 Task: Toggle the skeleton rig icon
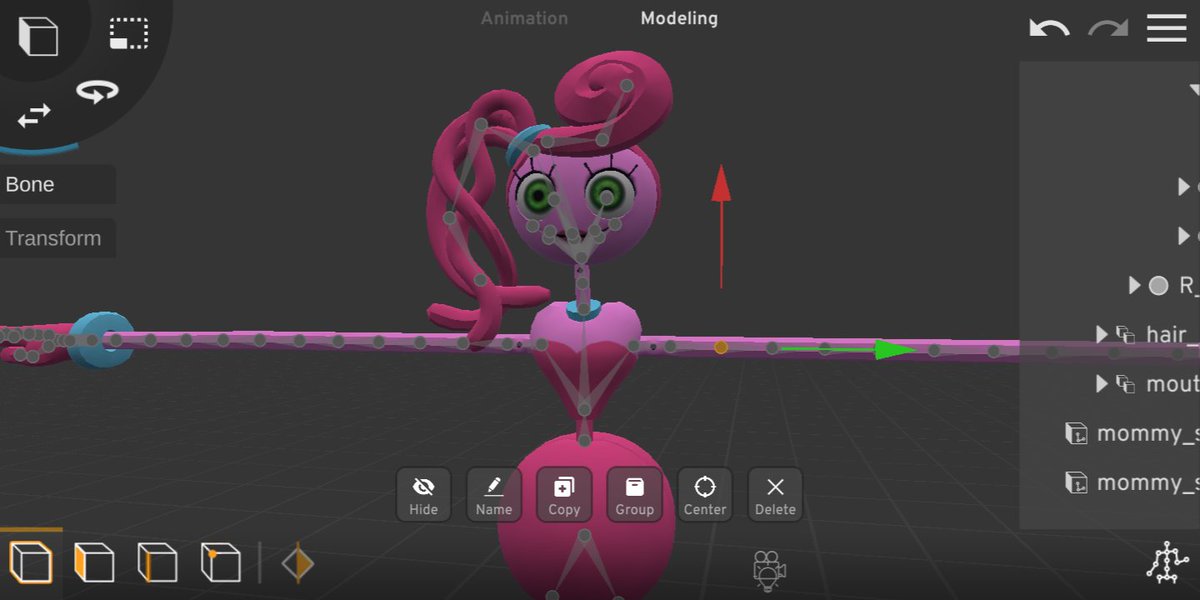tap(1166, 562)
